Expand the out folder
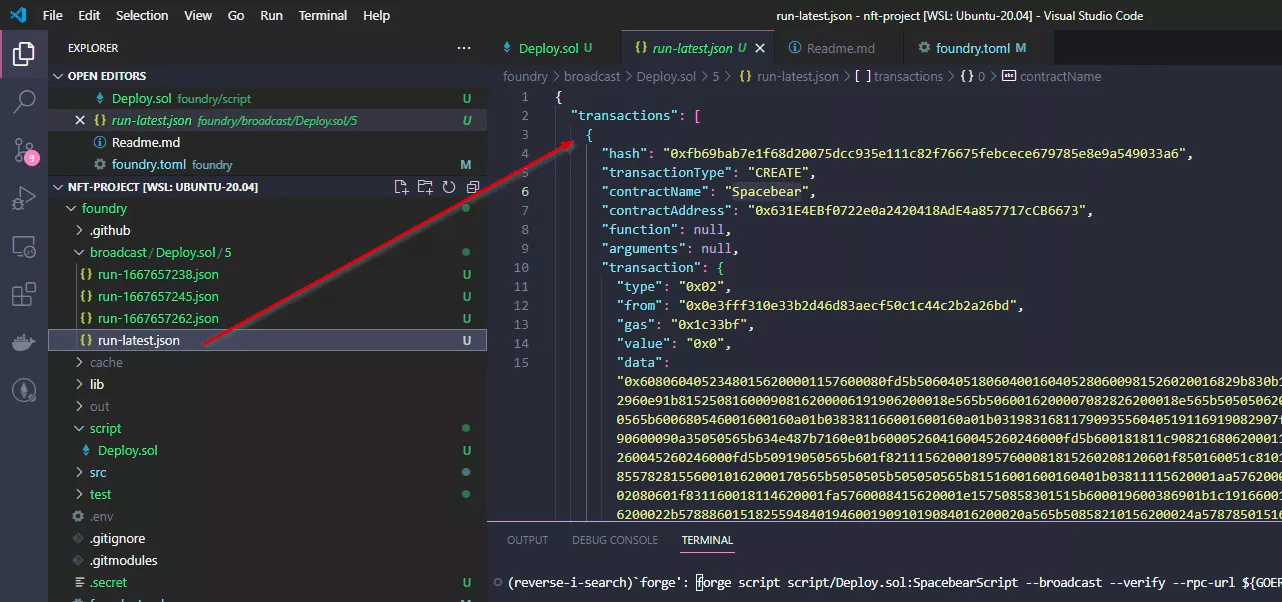The image size is (1282, 602). point(80,406)
